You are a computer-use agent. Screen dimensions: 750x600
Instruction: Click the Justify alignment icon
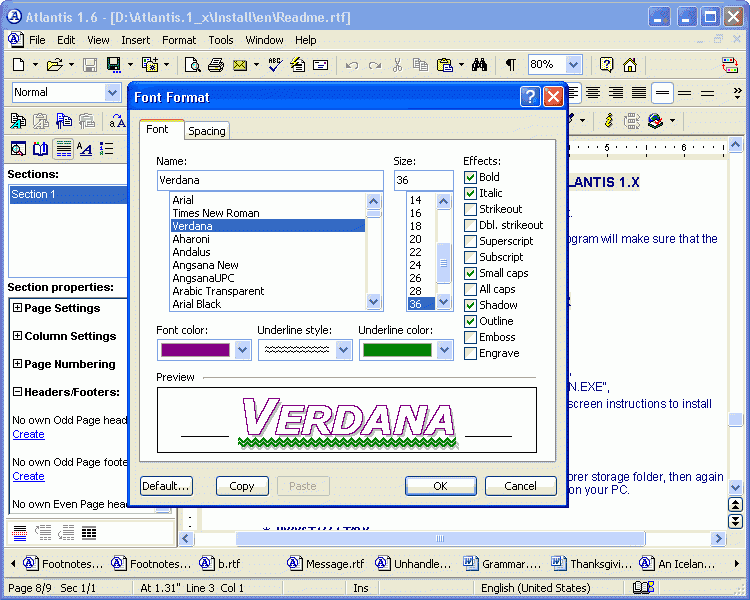(639, 92)
